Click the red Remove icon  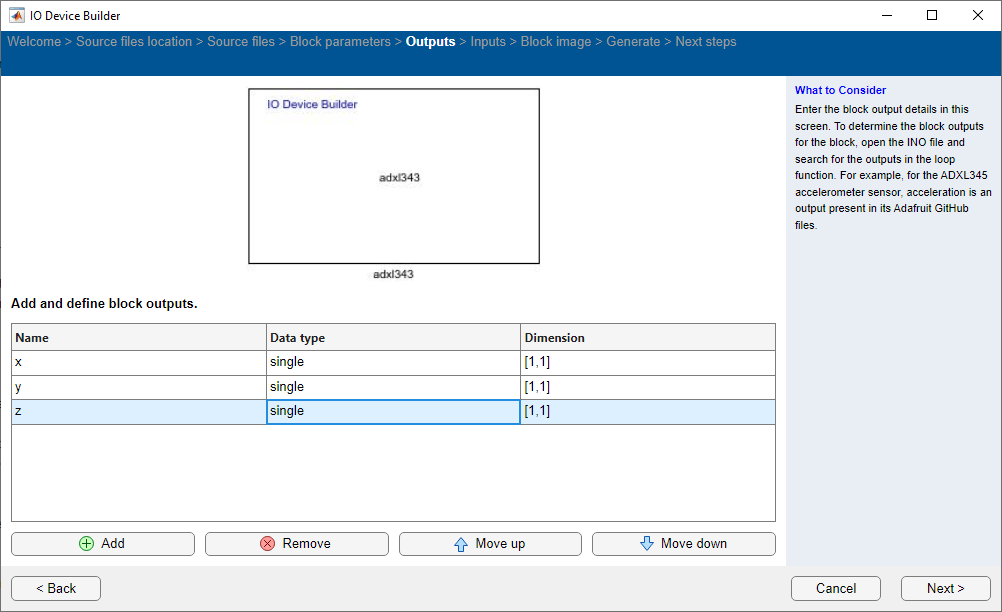[267, 544]
